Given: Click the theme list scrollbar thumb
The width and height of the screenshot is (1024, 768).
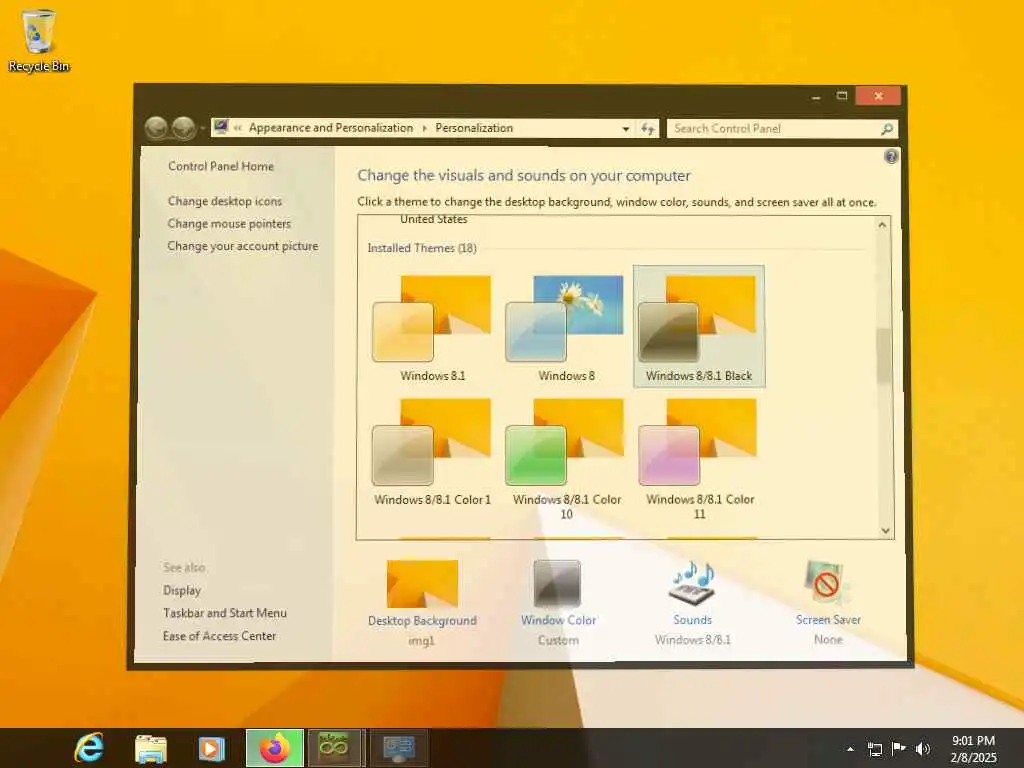Looking at the screenshot, I should coord(884,356).
